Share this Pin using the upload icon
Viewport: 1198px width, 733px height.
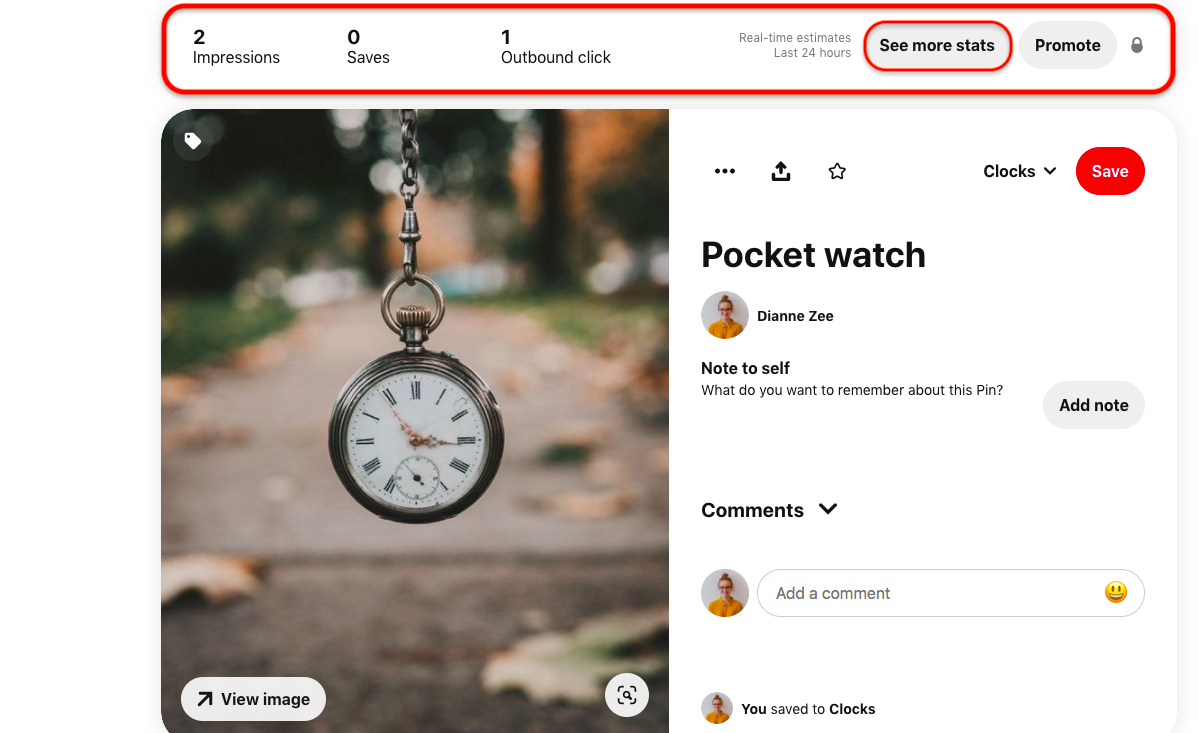[780, 171]
